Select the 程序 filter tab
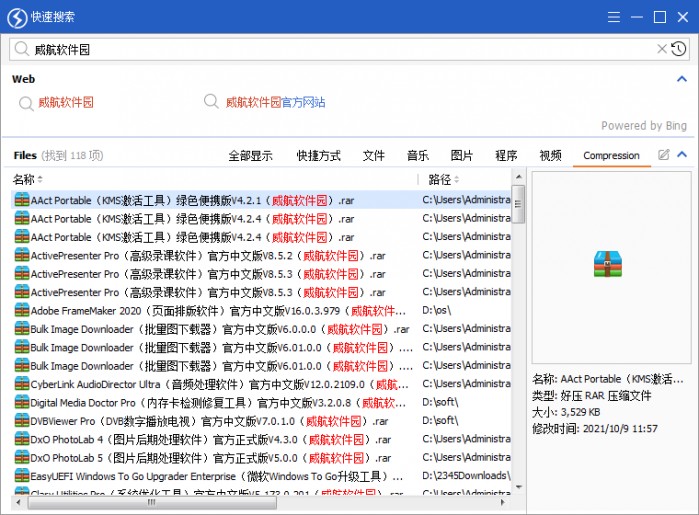 point(506,156)
